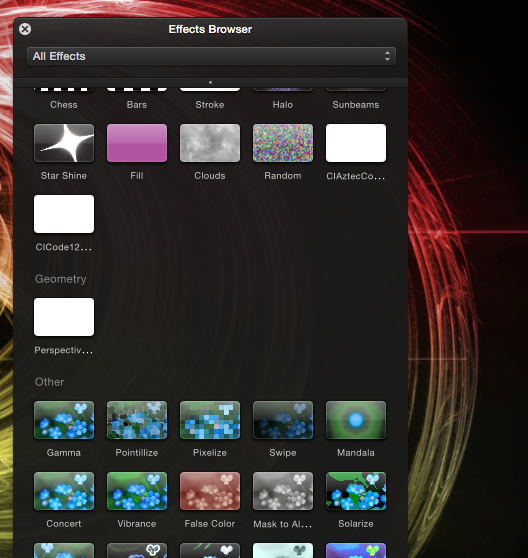Pick the Clouds effect thumbnail
The width and height of the screenshot is (528, 558).
click(210, 143)
